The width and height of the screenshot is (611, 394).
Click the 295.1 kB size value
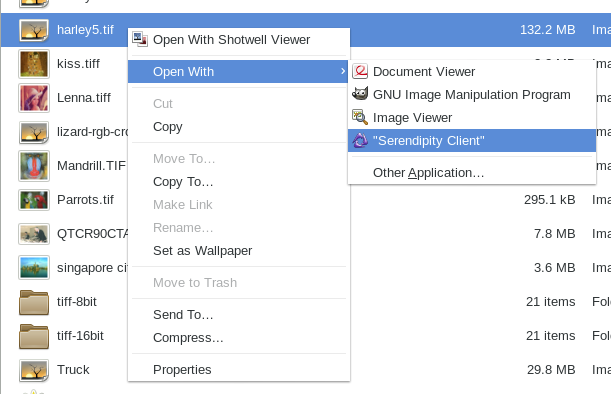click(549, 200)
